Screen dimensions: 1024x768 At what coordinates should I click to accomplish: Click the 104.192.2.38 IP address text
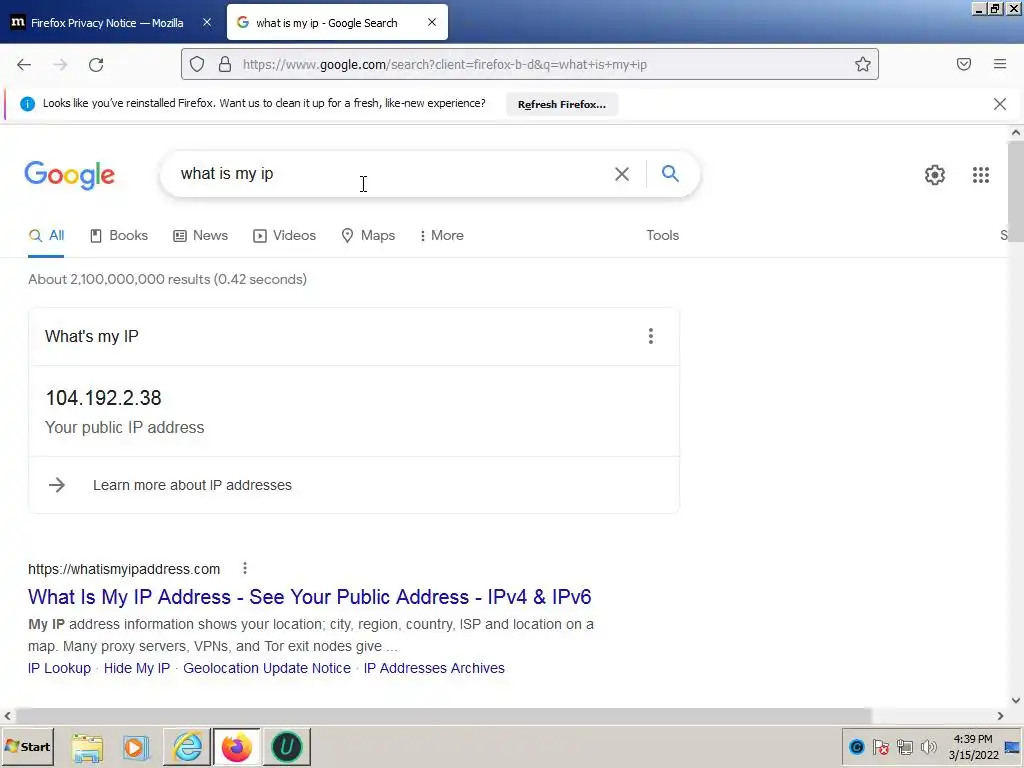[x=103, y=398]
